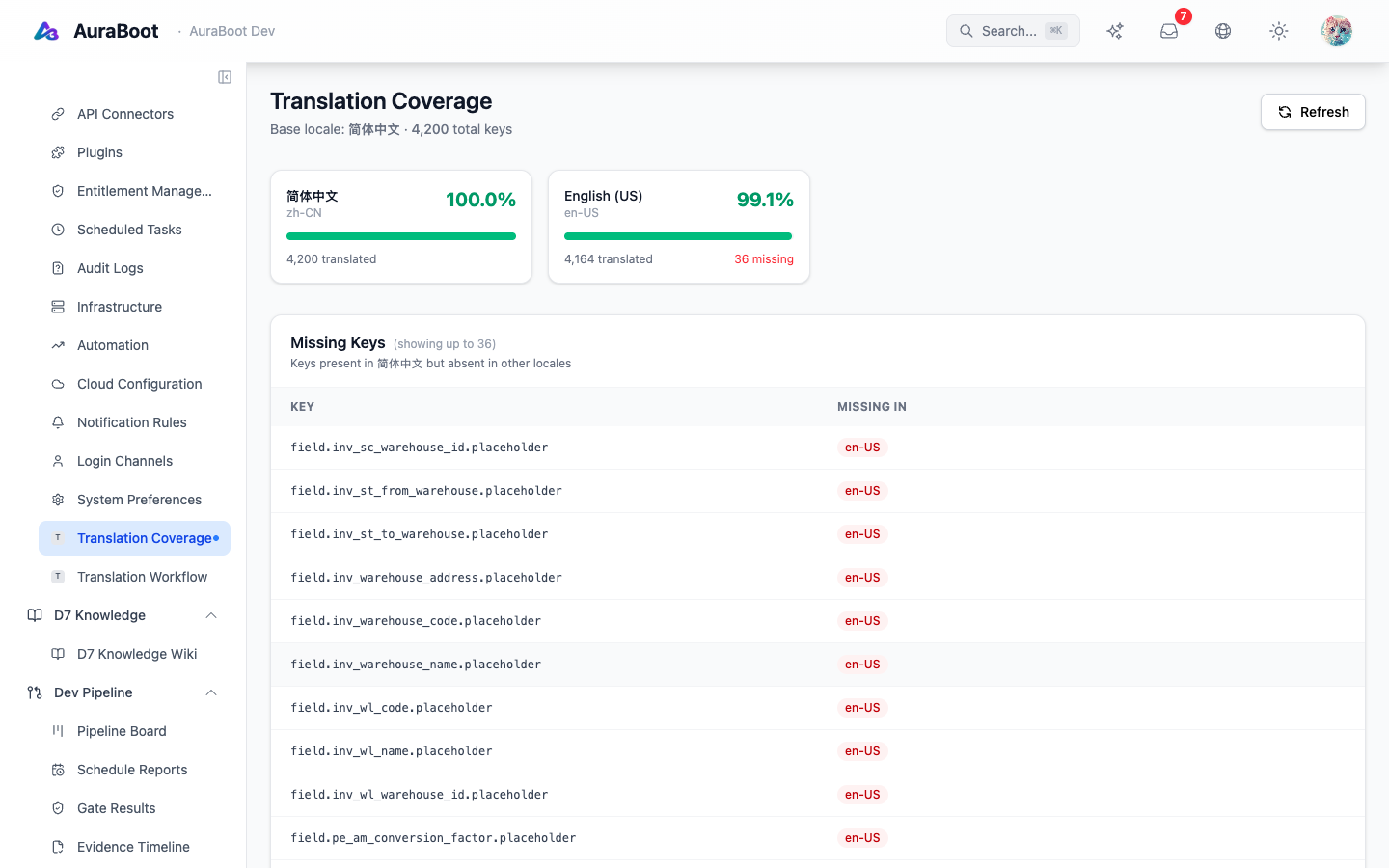The image size is (1389, 868).
Task: Click key field.inv_st_to_warehouse.placeholder
Action: pos(420,534)
